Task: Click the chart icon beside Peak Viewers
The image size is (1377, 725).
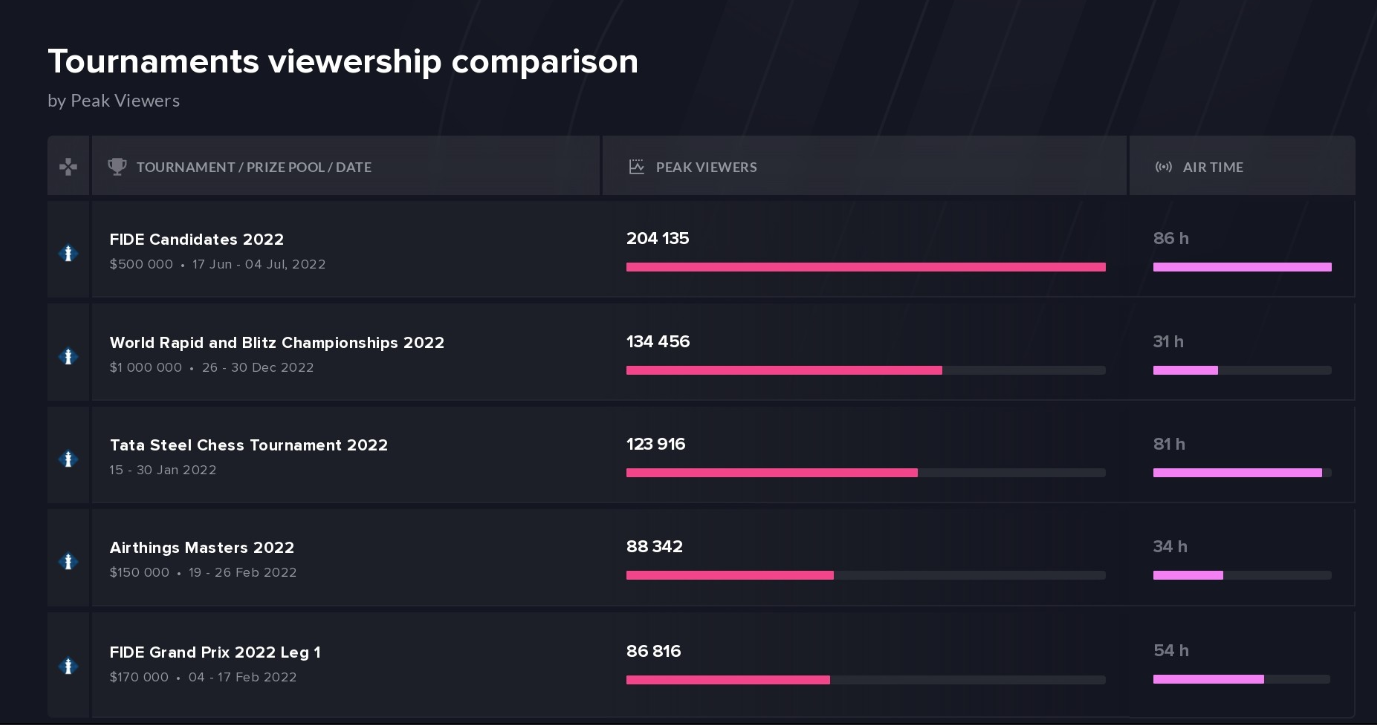Action: (x=636, y=167)
